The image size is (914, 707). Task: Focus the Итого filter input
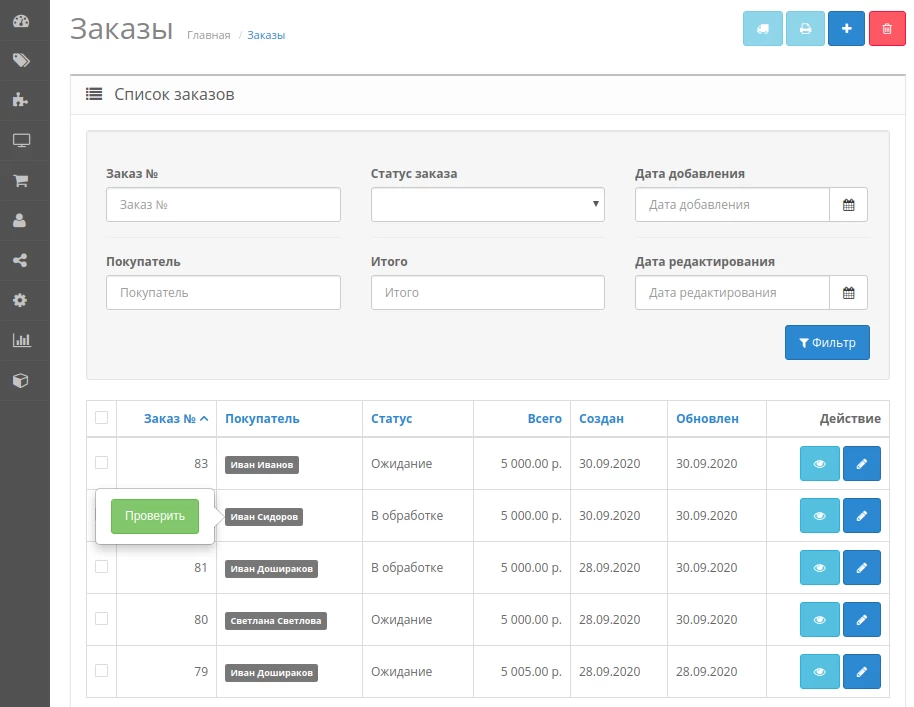[x=487, y=293]
